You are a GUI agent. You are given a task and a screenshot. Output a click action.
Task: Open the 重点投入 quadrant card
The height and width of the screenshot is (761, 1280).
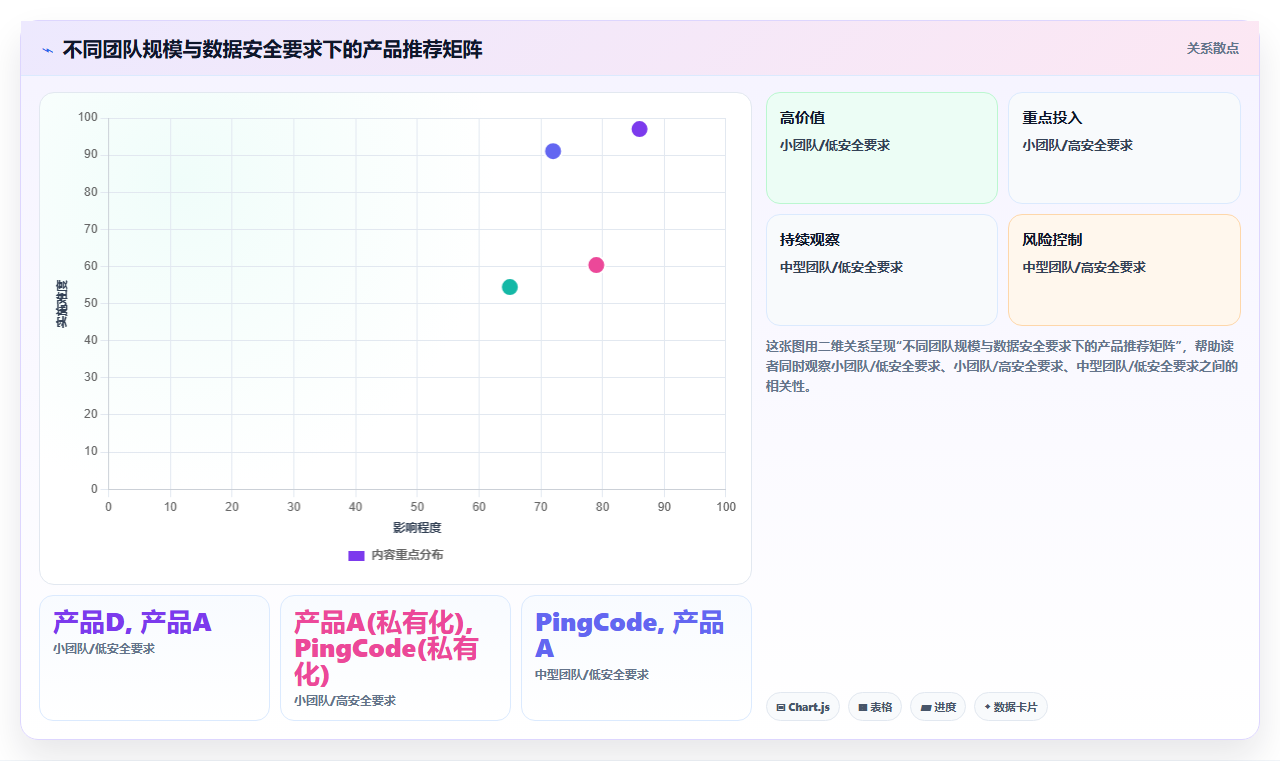click(1124, 148)
